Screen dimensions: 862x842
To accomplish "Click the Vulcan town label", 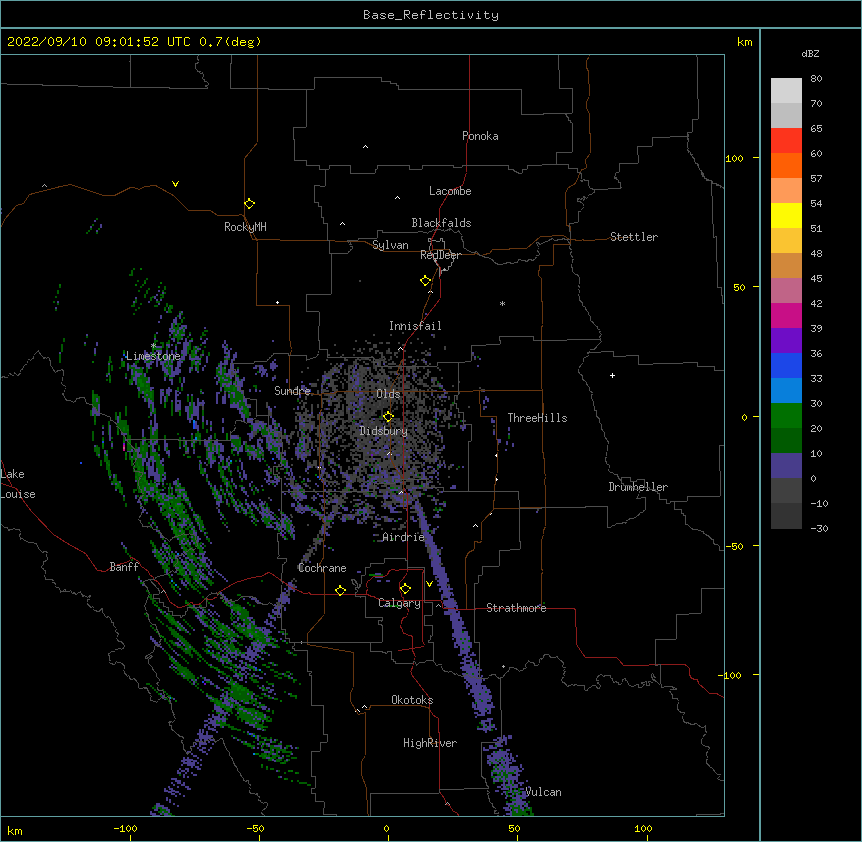I will point(543,792).
